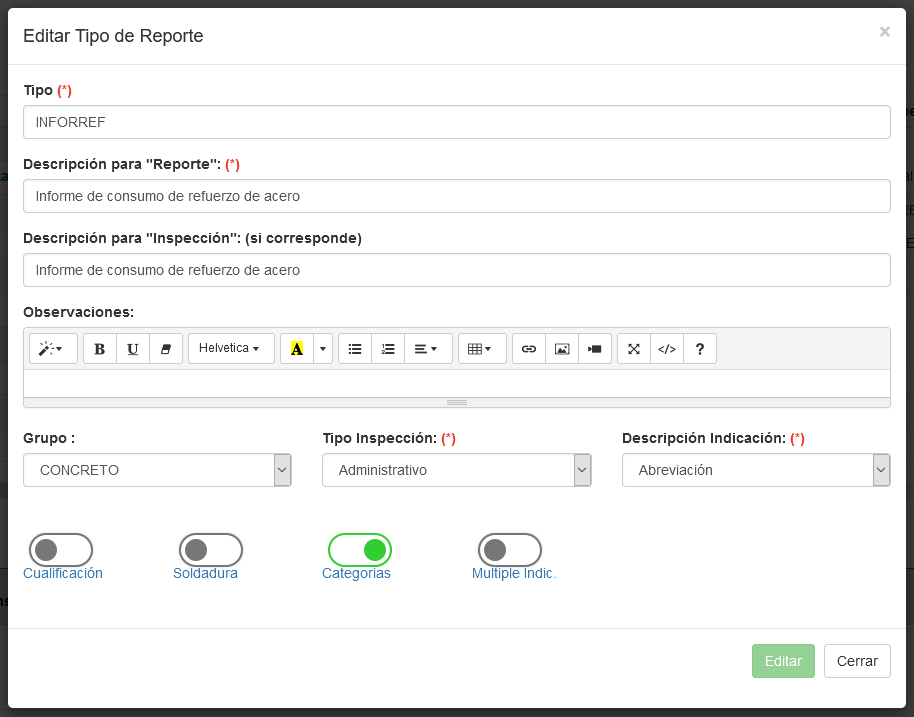
Task: Click the insert picture icon
Action: (562, 349)
